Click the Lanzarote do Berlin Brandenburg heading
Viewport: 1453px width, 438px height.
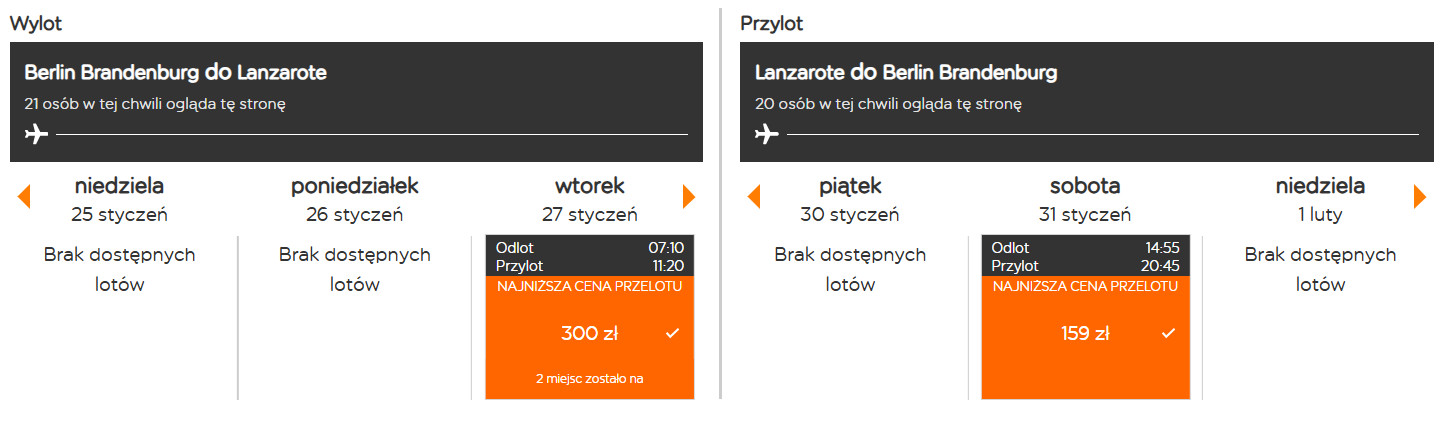(906, 73)
